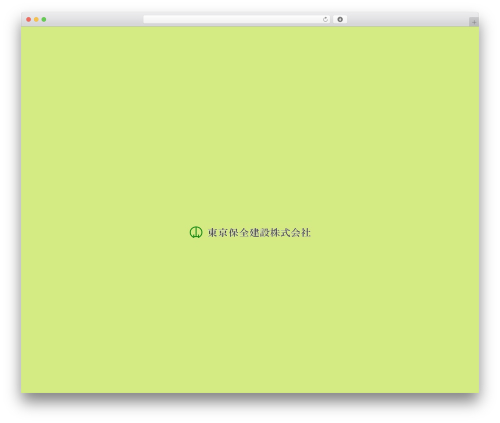Screen dimensions: 500x423
Task: Focus the browser address bar field
Action: (x=237, y=19)
